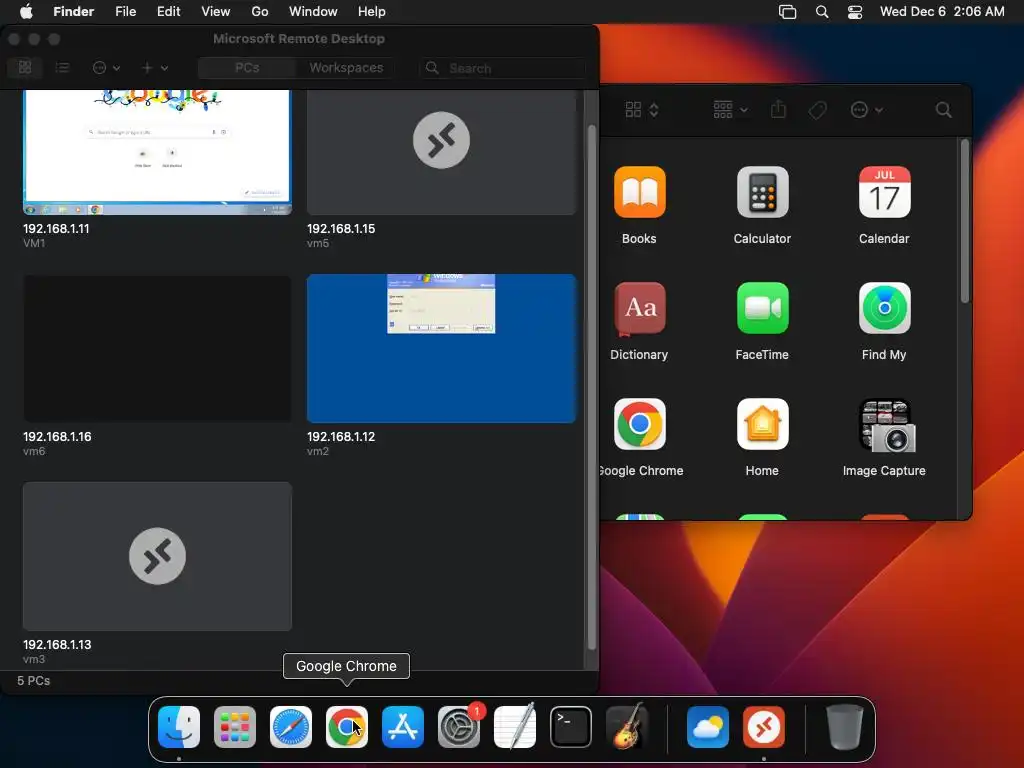Open File menu
Image resolution: width=1024 pixels, height=768 pixels.
coord(125,11)
